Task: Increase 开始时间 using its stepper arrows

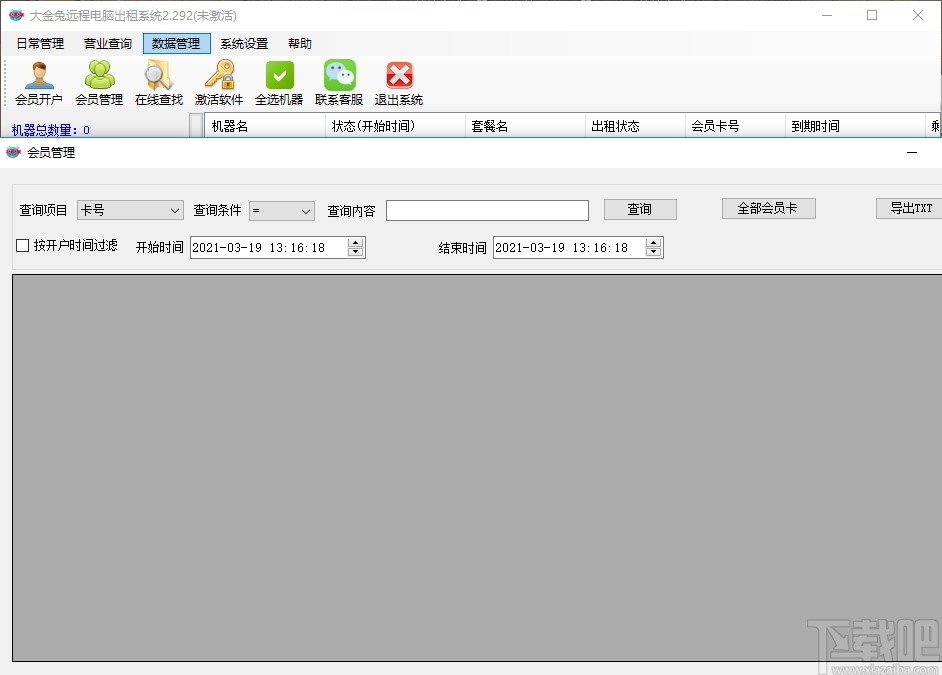Action: click(x=355, y=242)
